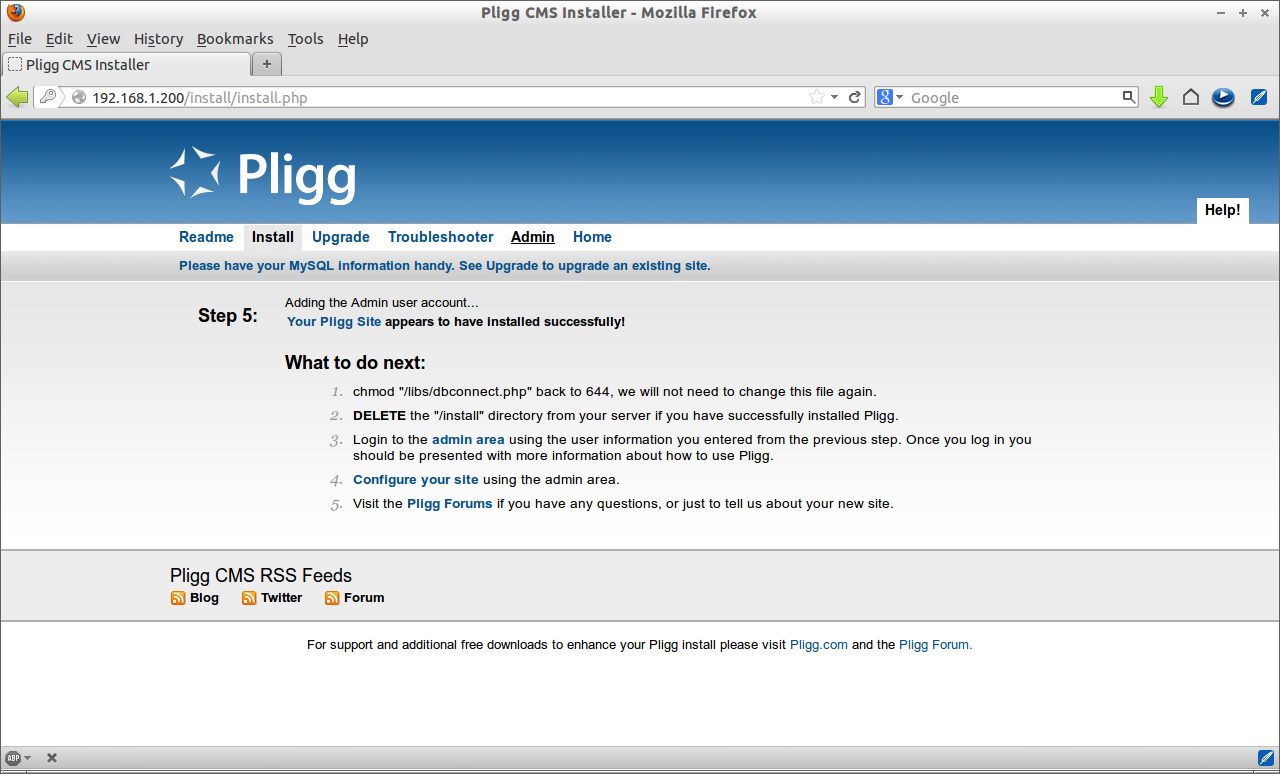Image resolution: width=1280 pixels, height=774 pixels.
Task: Select the Install nav tab
Action: click(x=273, y=237)
